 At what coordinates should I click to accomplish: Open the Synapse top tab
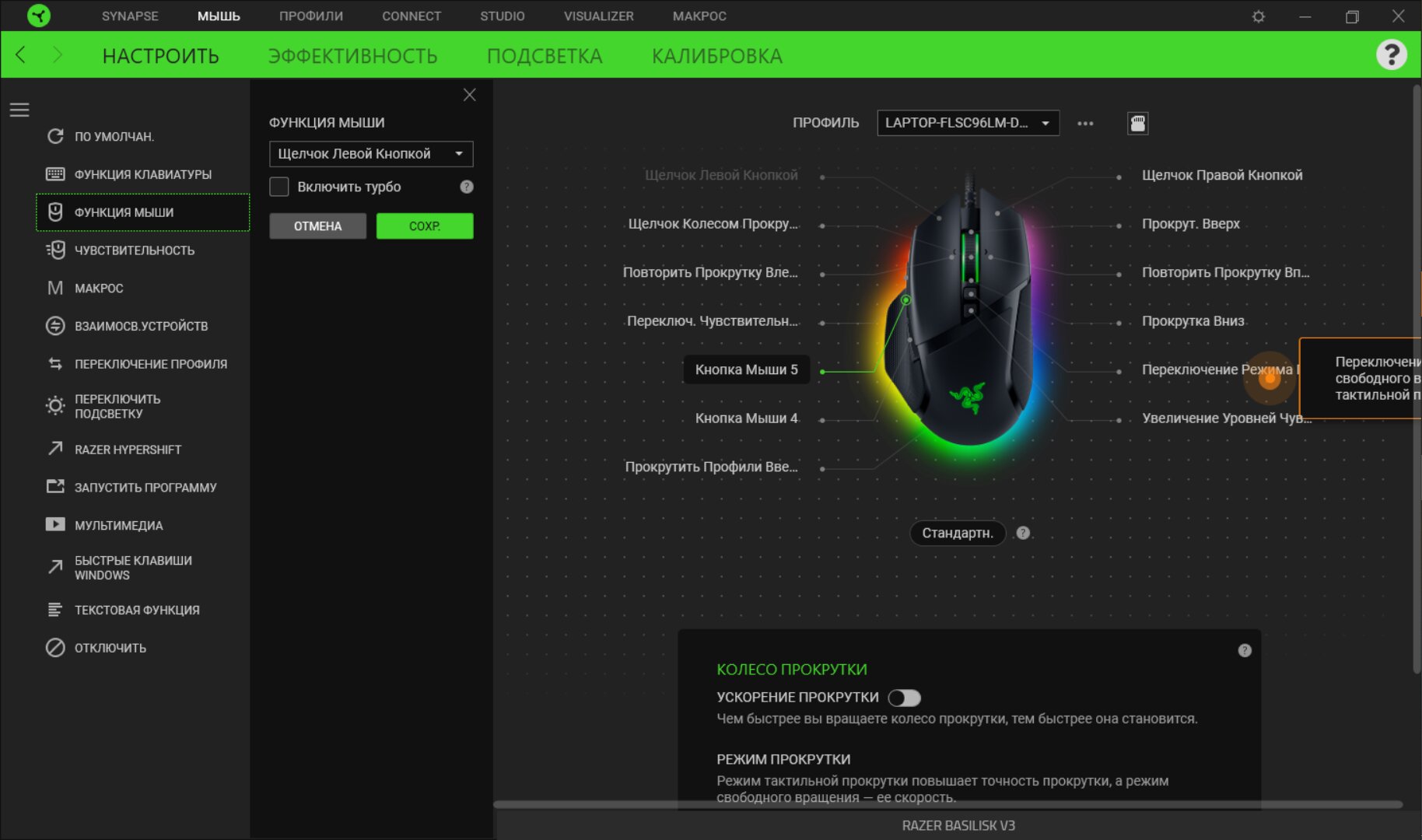tap(130, 16)
